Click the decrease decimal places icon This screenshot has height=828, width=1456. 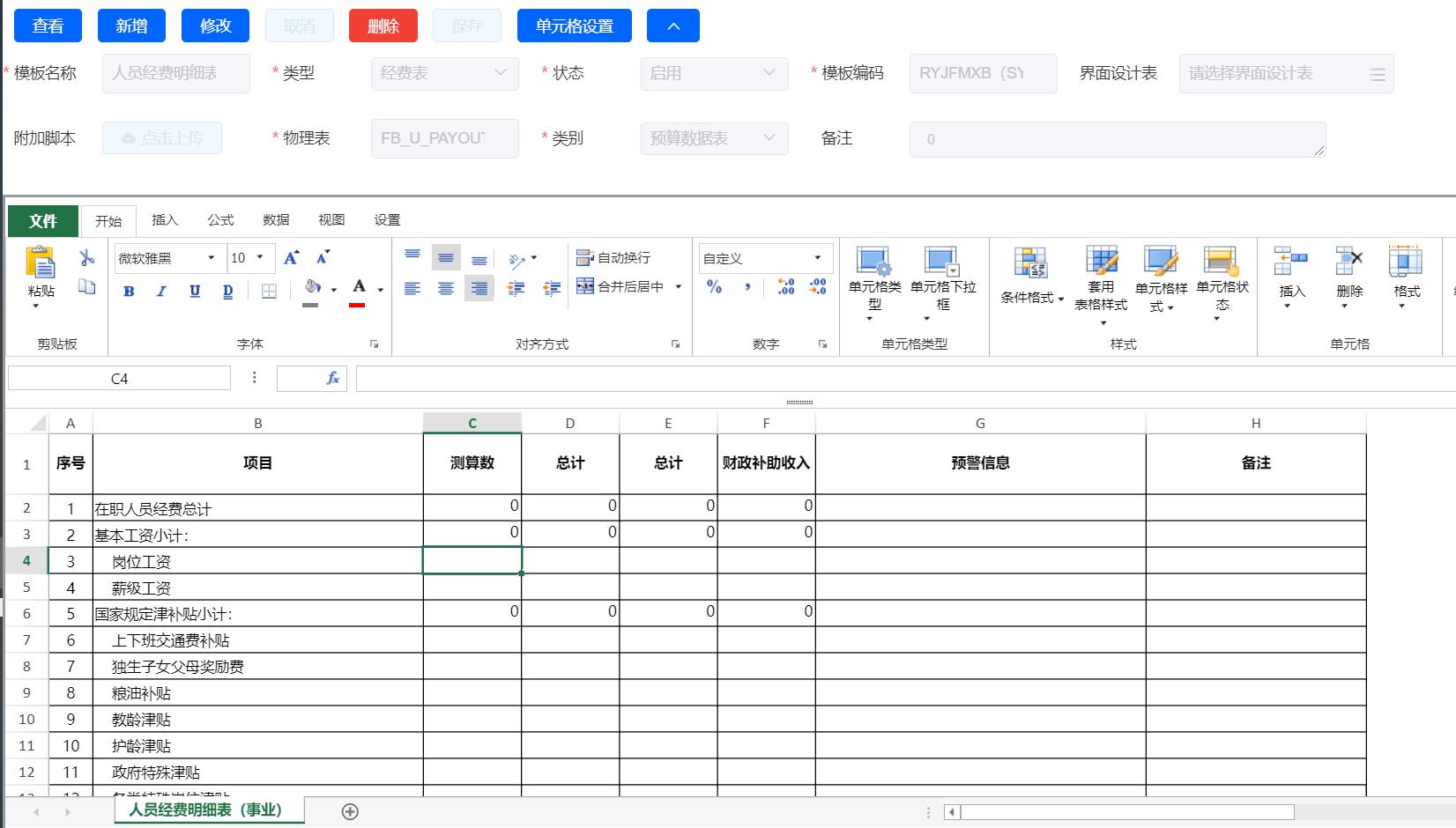tap(818, 287)
